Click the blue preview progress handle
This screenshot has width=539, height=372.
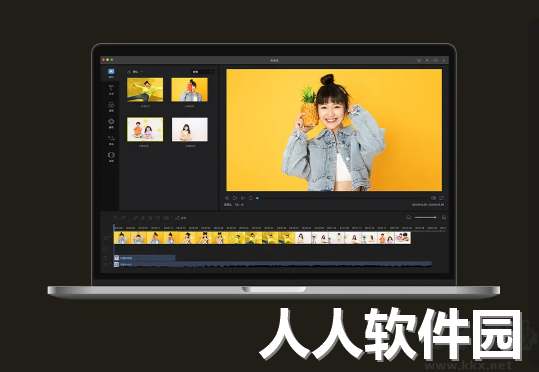pos(257,198)
